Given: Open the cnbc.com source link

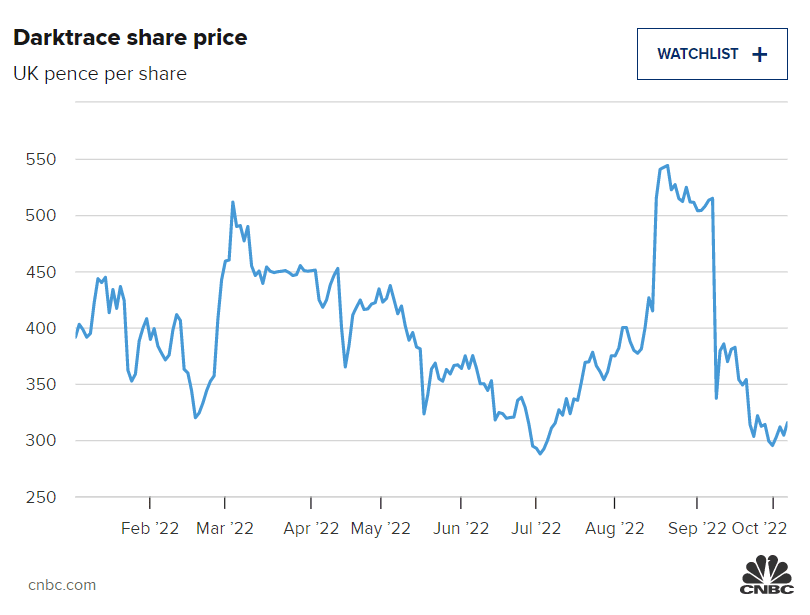Looking at the screenshot, I should pos(62,584).
